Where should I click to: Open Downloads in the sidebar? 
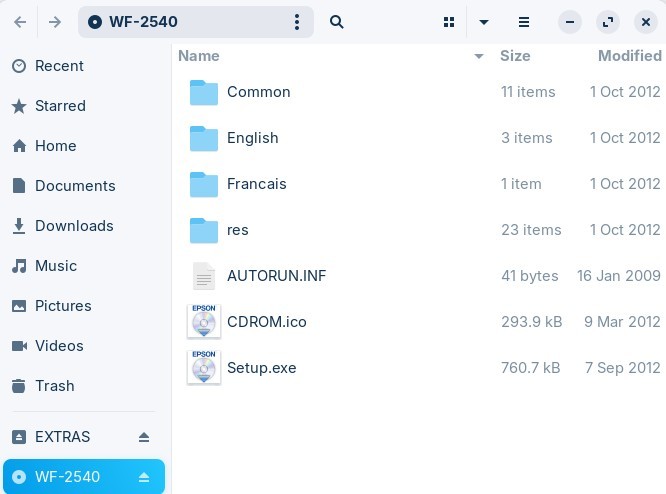[x=86, y=226]
